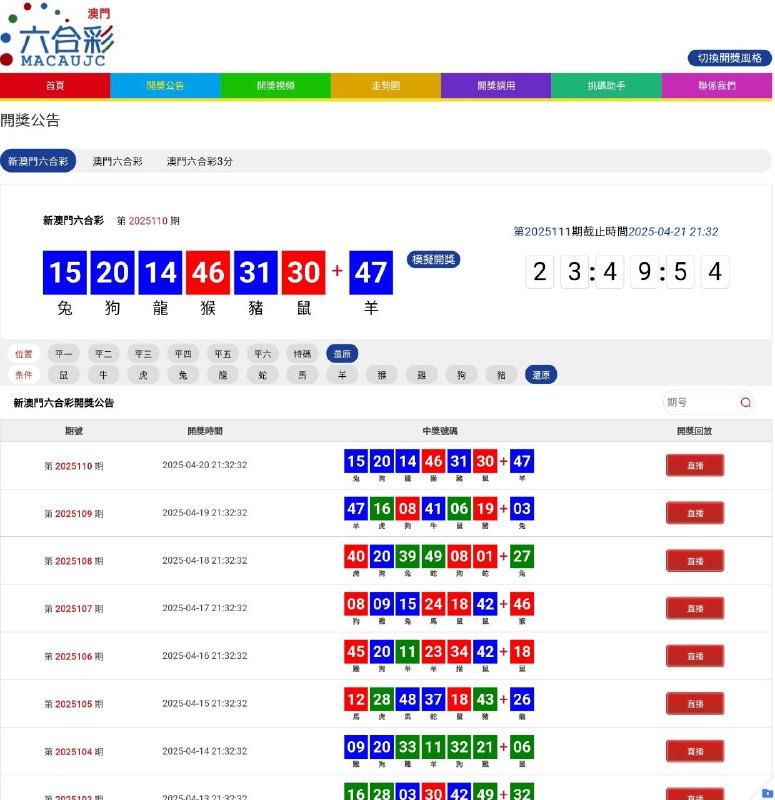
Task: Select 開獎調用 in the nav bar
Action: pos(496,85)
